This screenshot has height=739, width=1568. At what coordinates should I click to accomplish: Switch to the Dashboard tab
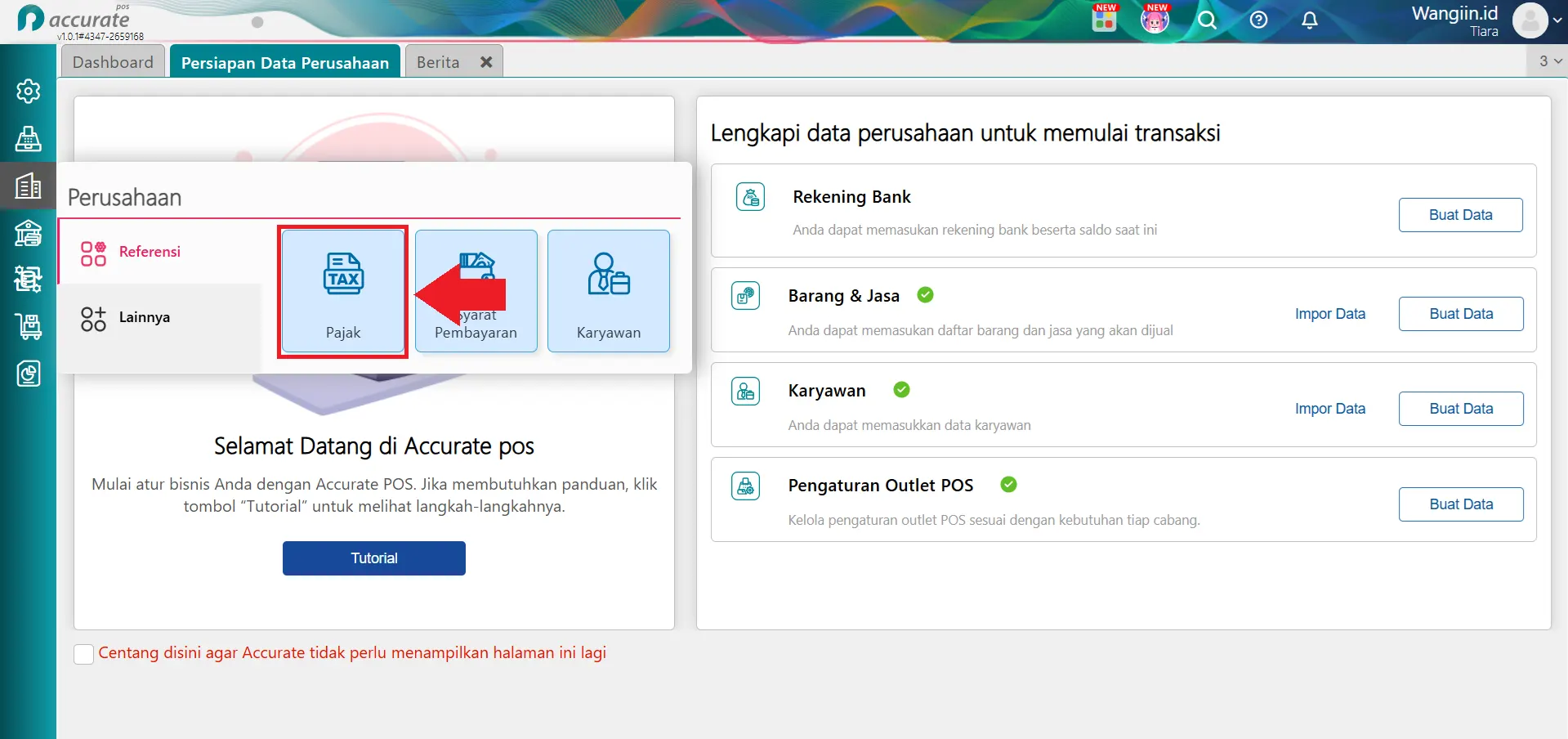[x=113, y=62]
